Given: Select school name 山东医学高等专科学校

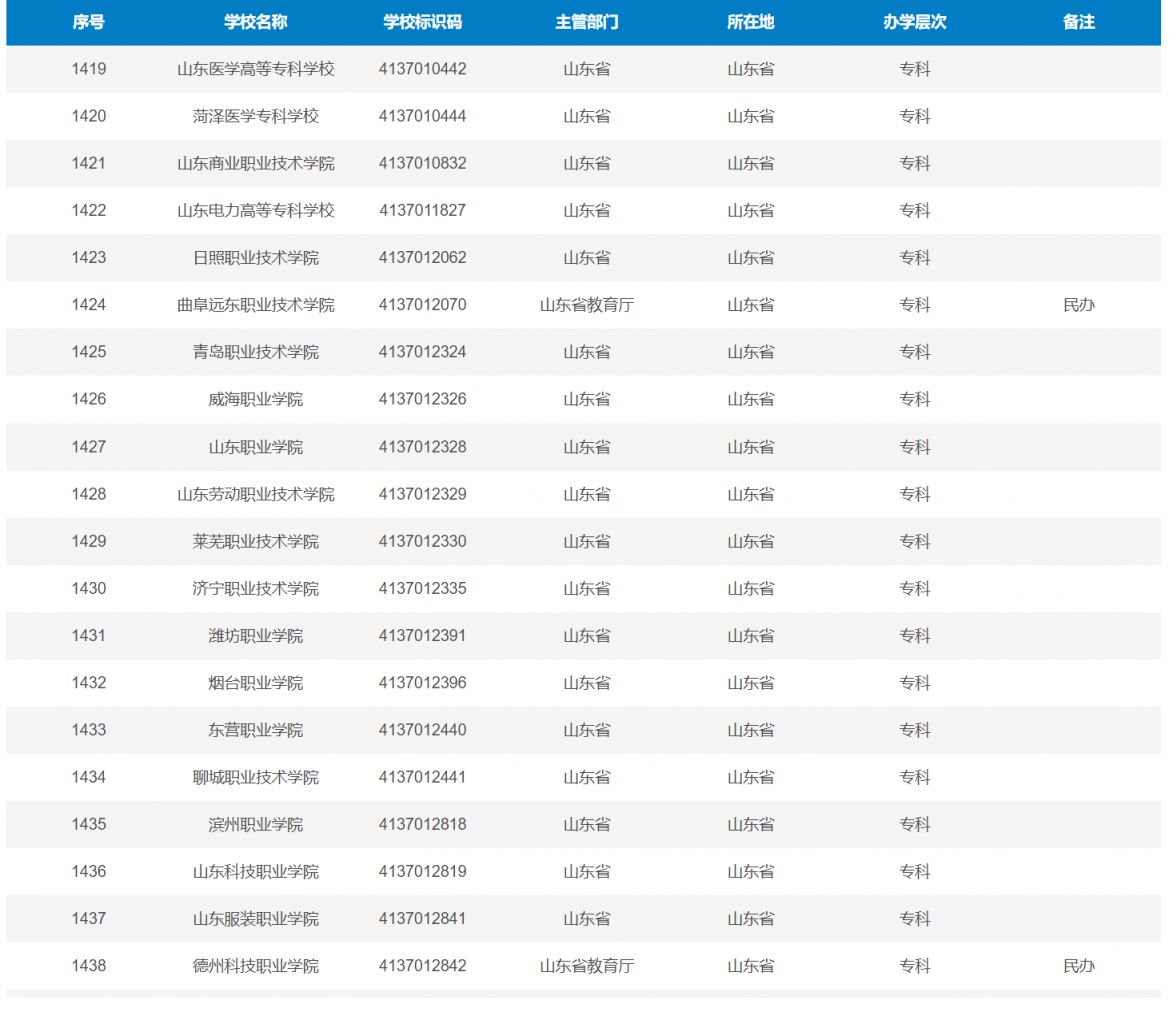Looking at the screenshot, I should click(256, 69).
